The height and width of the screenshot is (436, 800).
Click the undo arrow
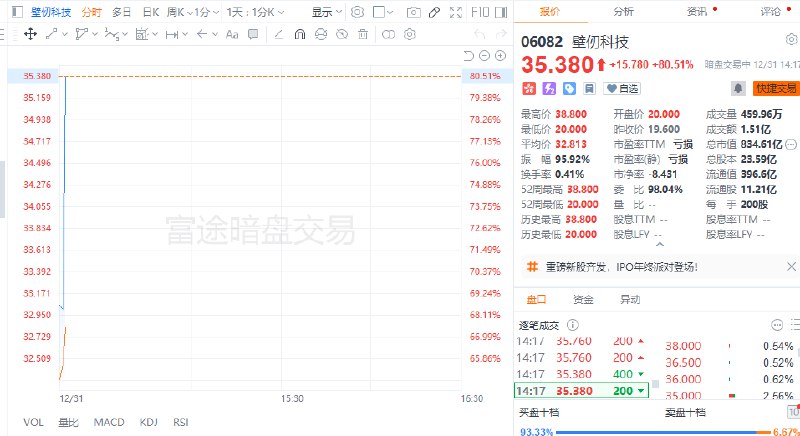pyautogui.click(x=480, y=34)
